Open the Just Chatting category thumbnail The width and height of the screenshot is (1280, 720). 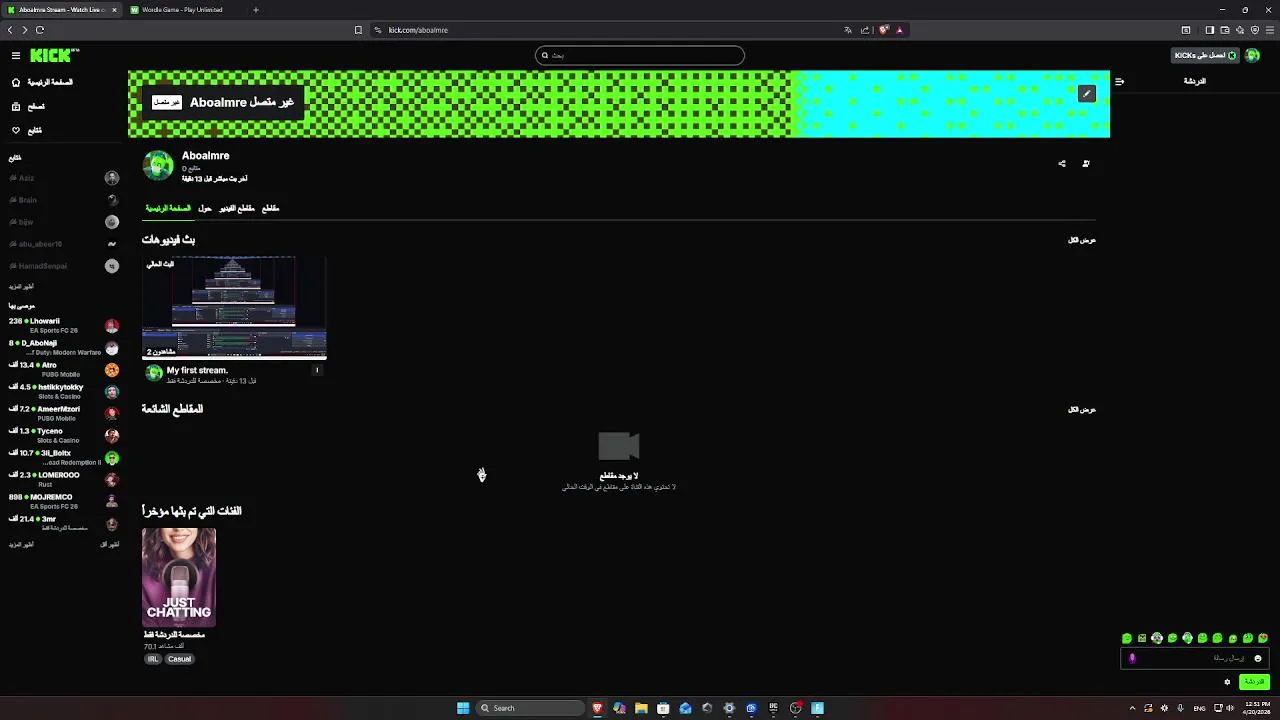(179, 577)
